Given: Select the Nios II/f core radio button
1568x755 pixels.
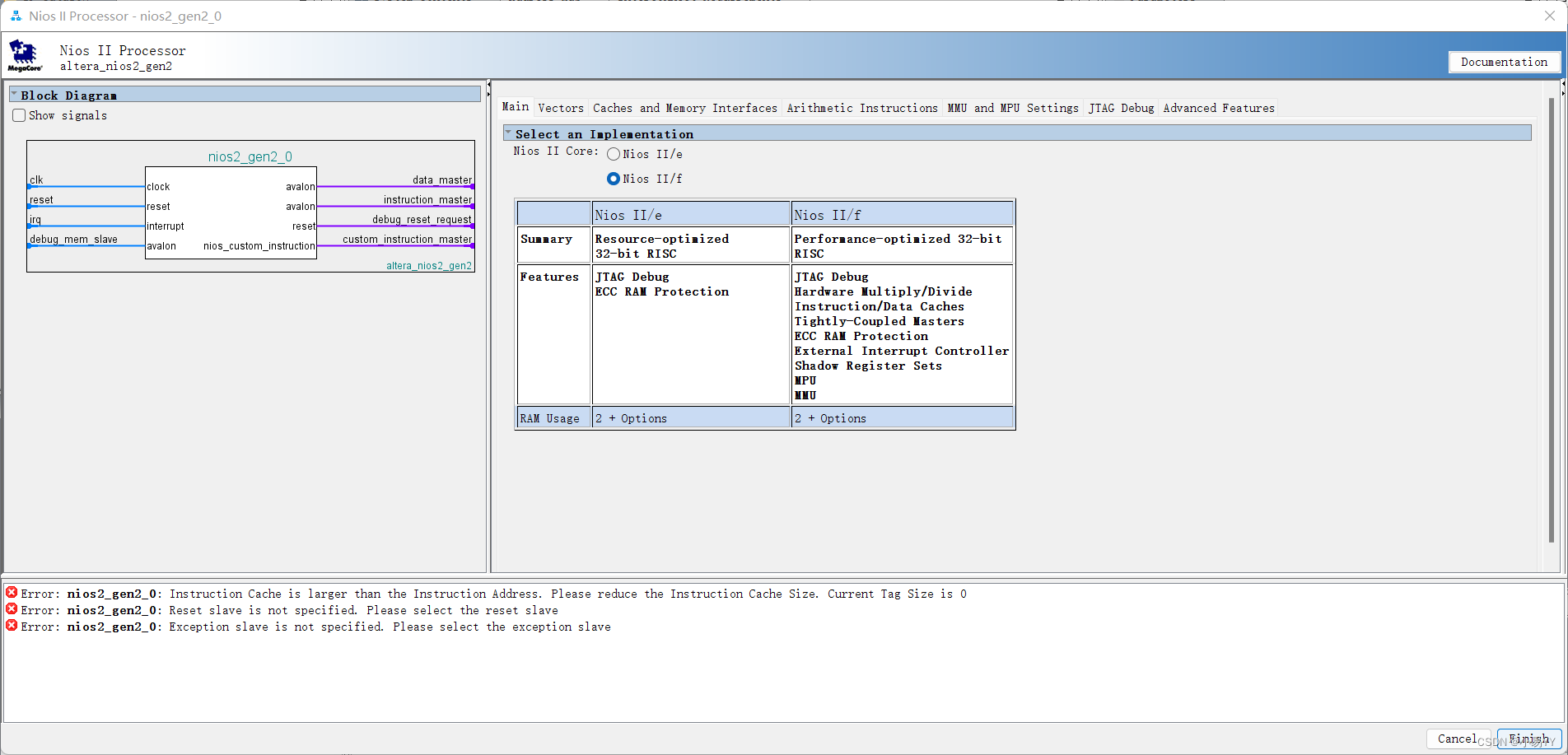Looking at the screenshot, I should pos(614,179).
